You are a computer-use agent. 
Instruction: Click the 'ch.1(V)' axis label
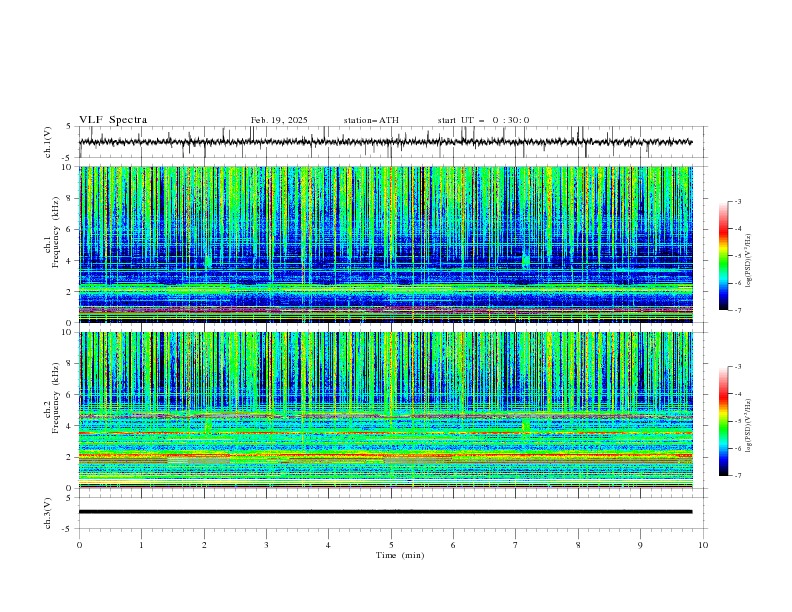tap(48, 142)
